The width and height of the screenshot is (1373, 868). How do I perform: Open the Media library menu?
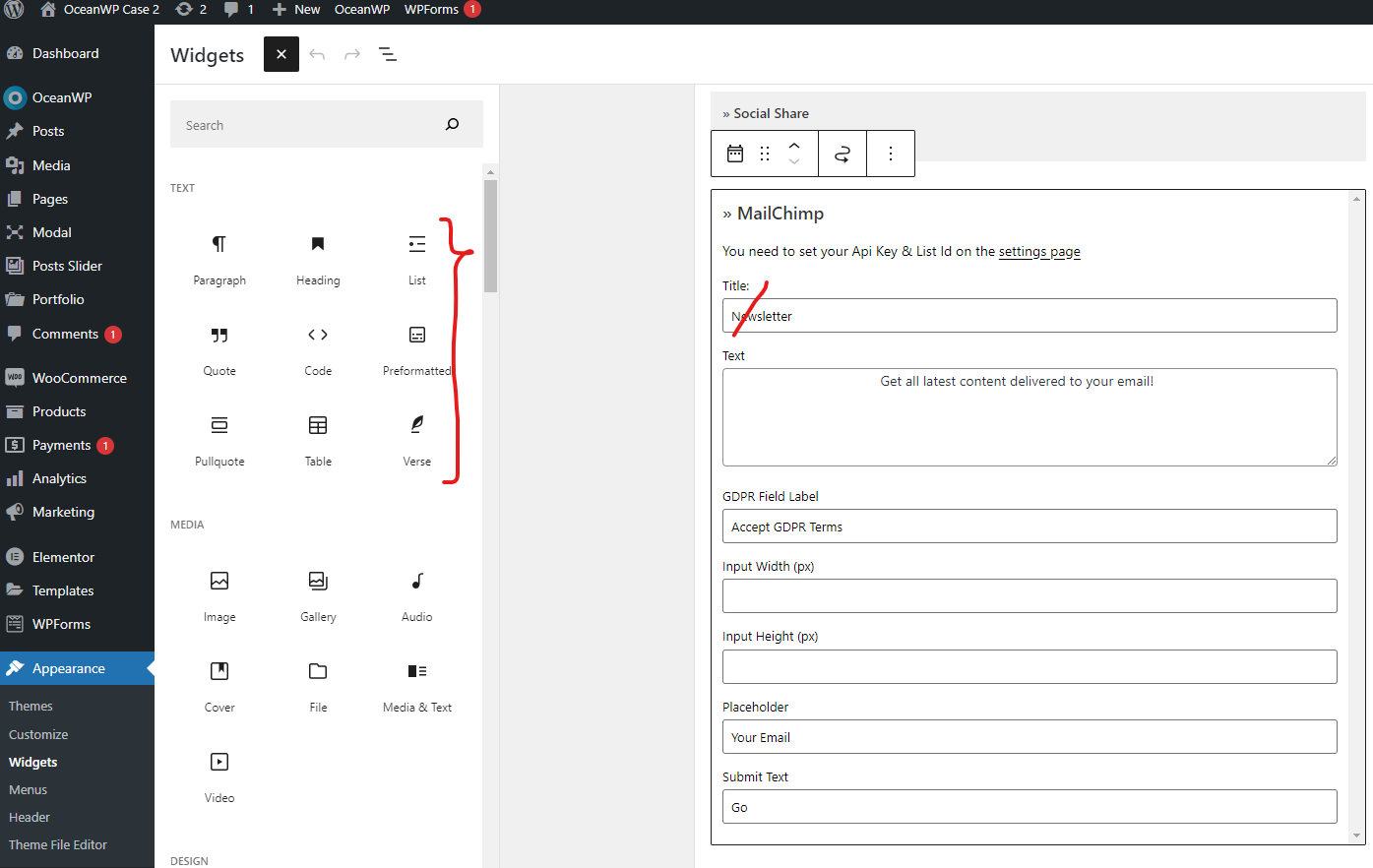[x=77, y=165]
